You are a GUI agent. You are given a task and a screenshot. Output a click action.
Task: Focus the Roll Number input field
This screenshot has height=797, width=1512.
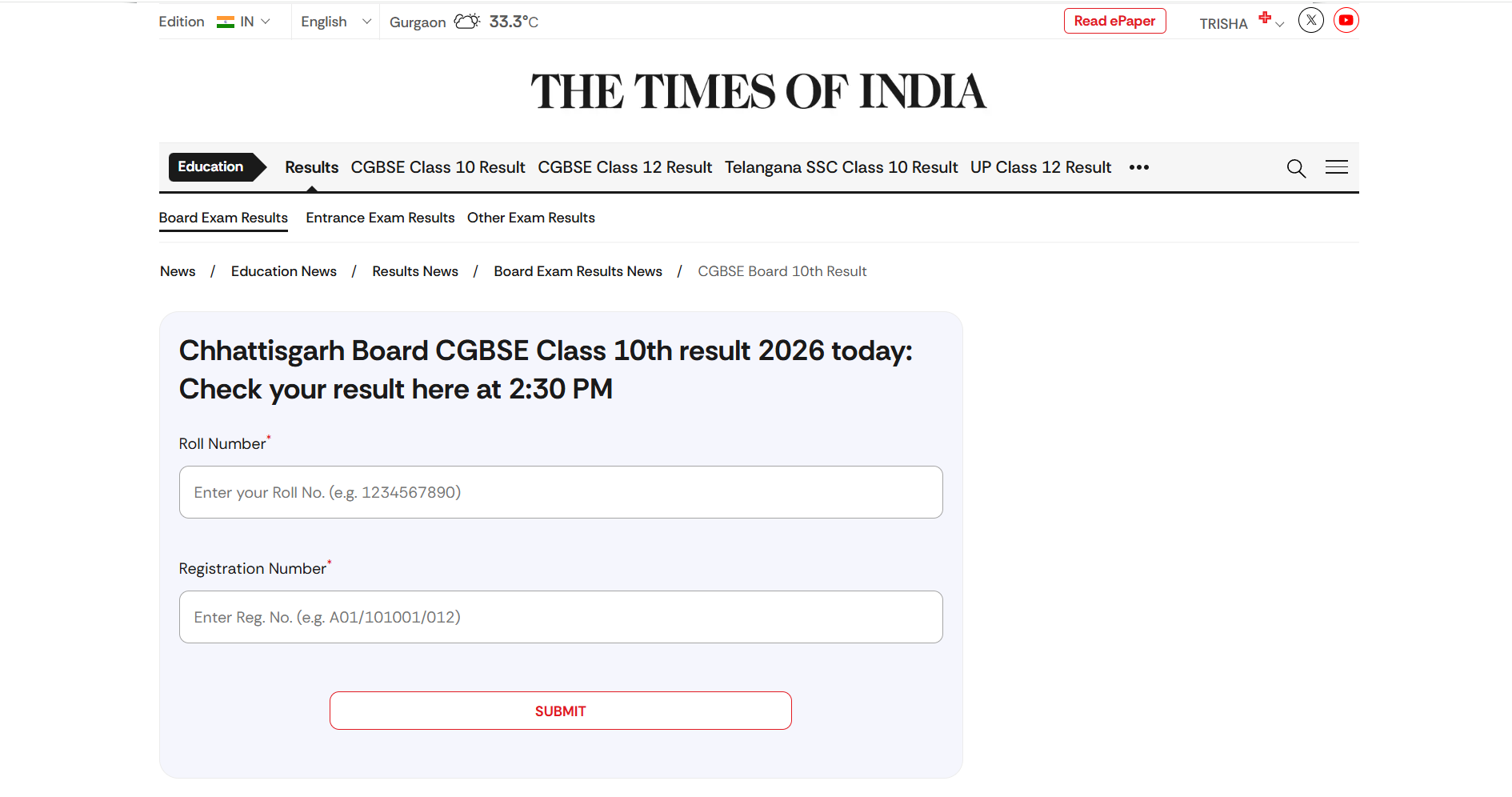(561, 492)
